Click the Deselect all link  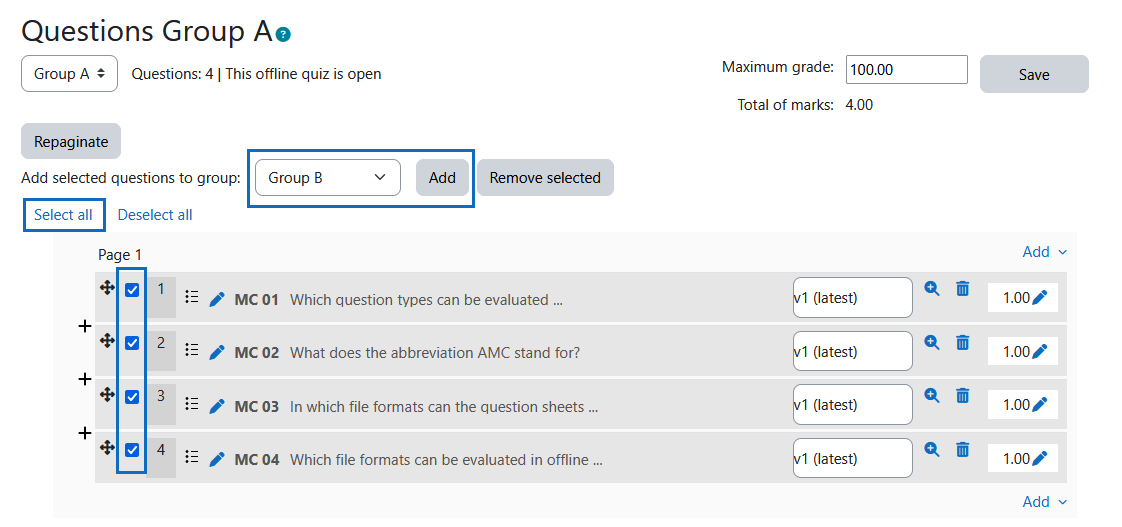tap(155, 215)
